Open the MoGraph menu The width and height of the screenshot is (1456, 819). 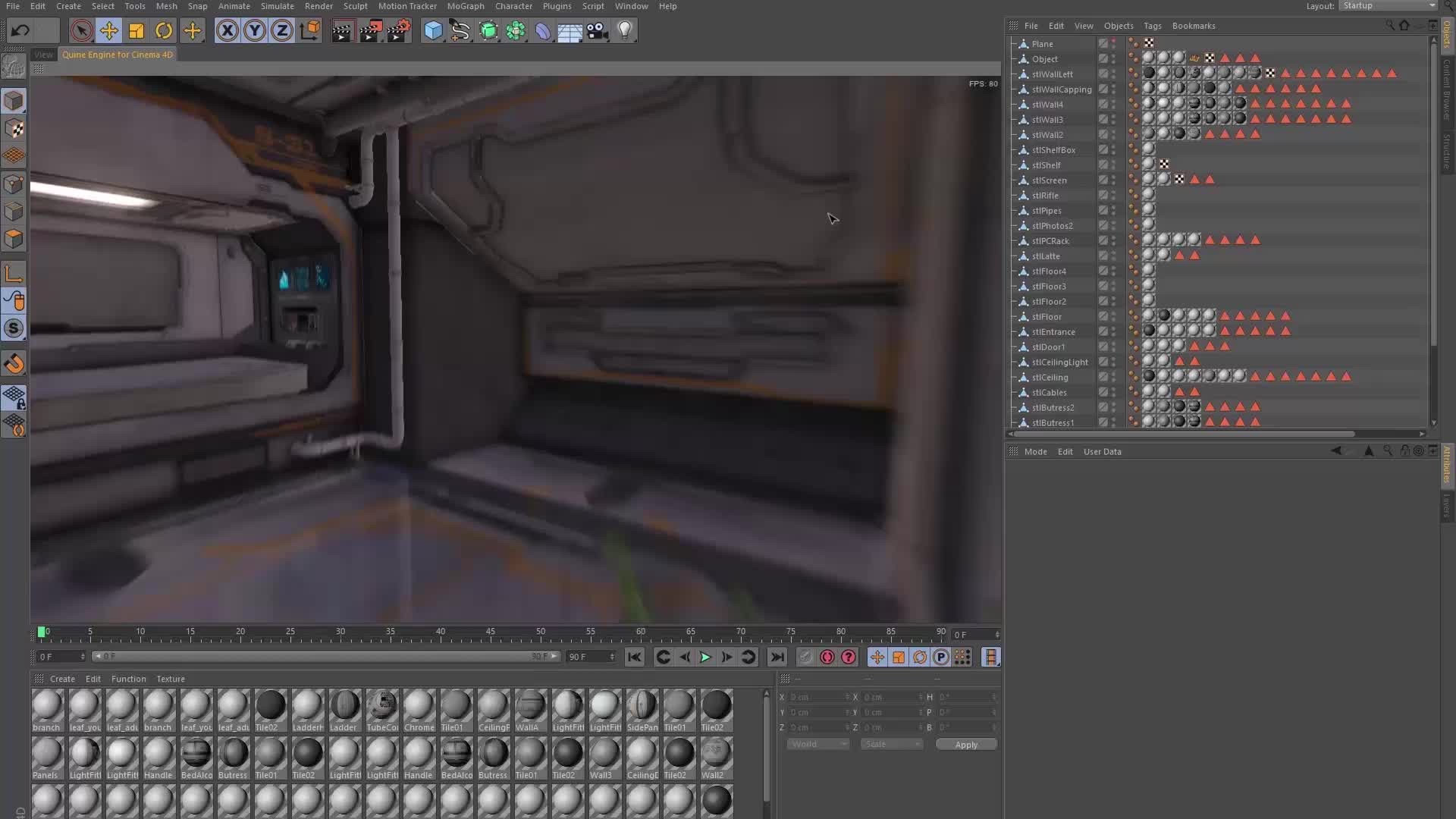466,6
